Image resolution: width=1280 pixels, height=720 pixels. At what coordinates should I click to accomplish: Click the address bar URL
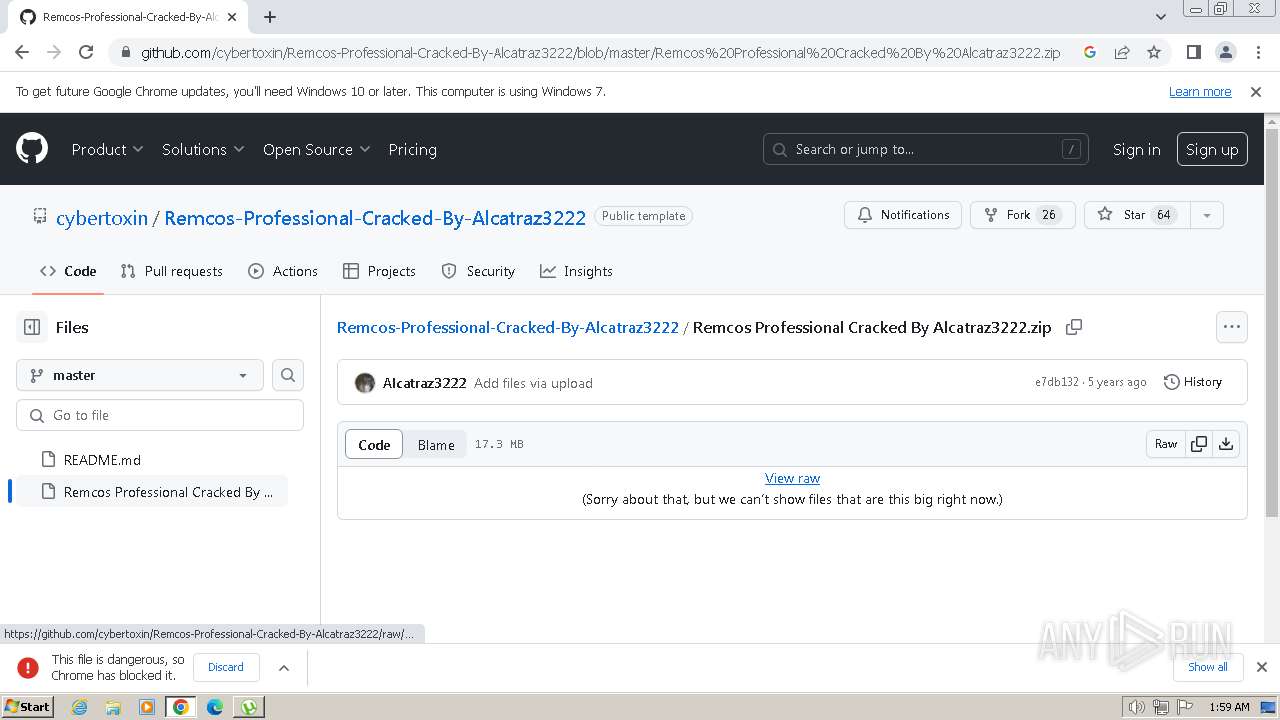(x=600, y=53)
